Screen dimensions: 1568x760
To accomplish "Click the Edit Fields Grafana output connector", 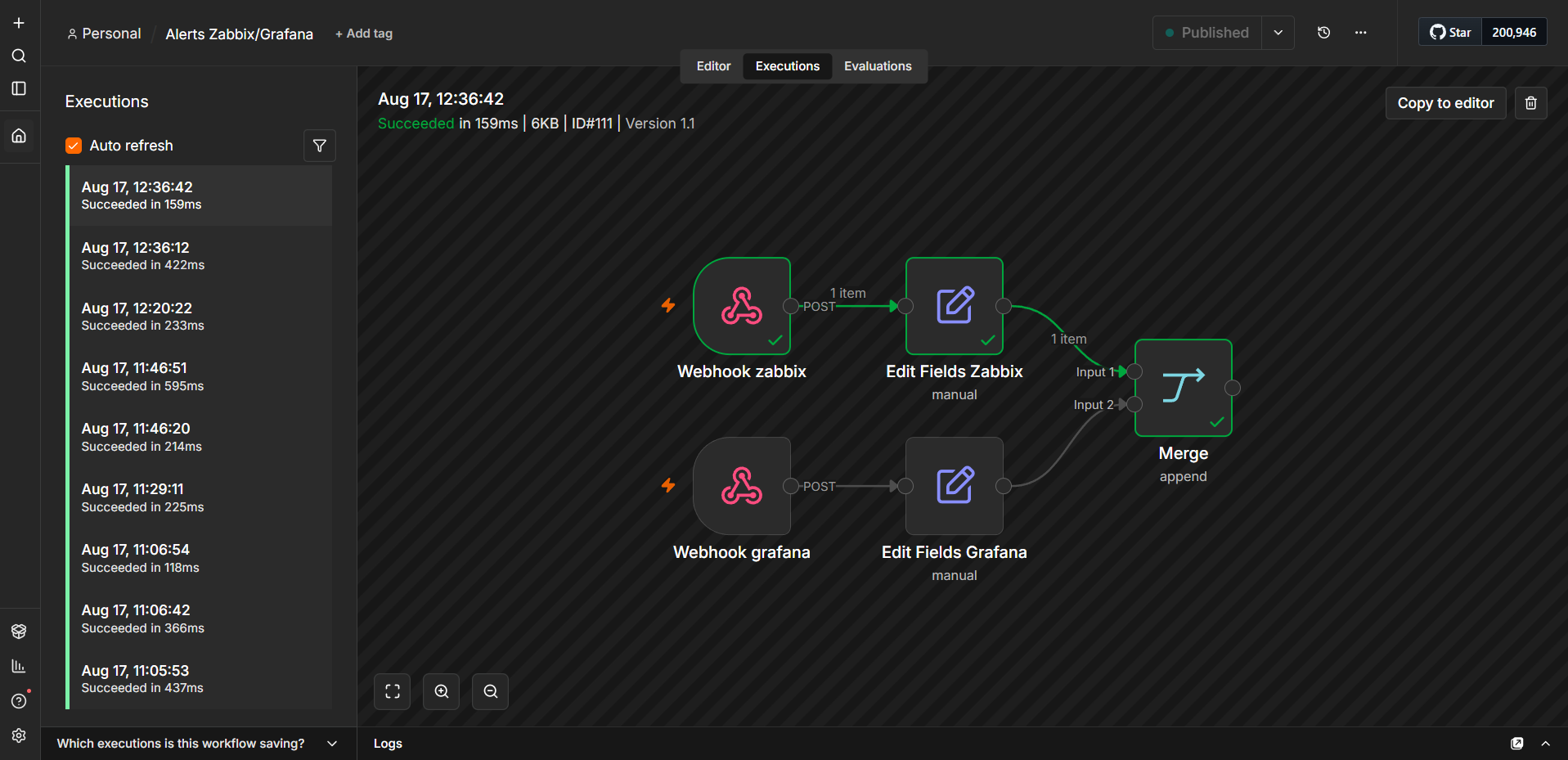I will tap(1004, 486).
